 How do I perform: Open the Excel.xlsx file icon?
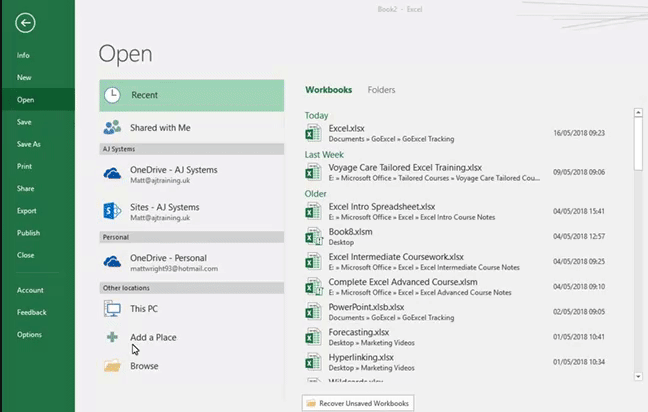point(314,133)
